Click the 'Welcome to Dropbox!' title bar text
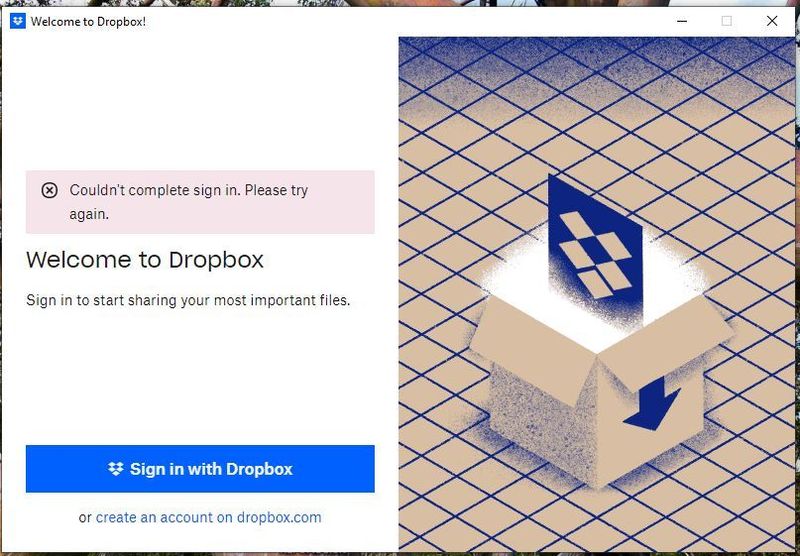Screen dimensions: 800x556 [88, 21]
